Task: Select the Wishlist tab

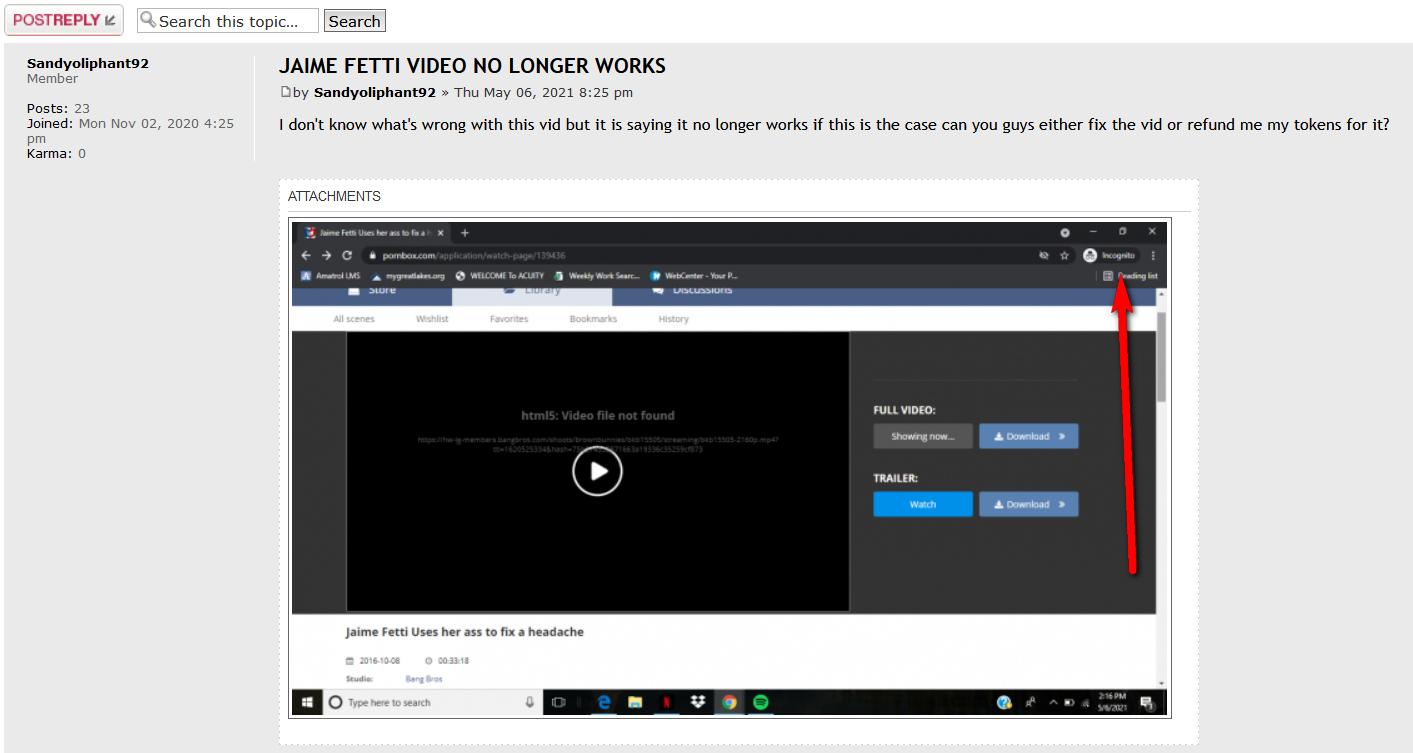Action: pyautogui.click(x=432, y=319)
